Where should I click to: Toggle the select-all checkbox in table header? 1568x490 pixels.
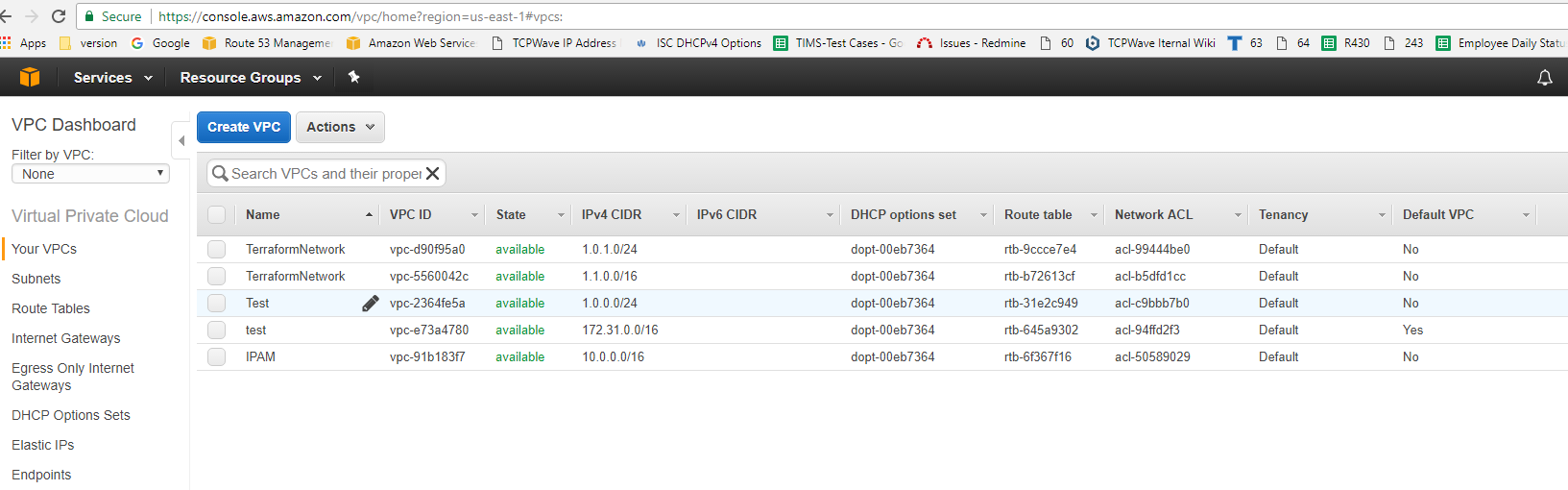216,214
